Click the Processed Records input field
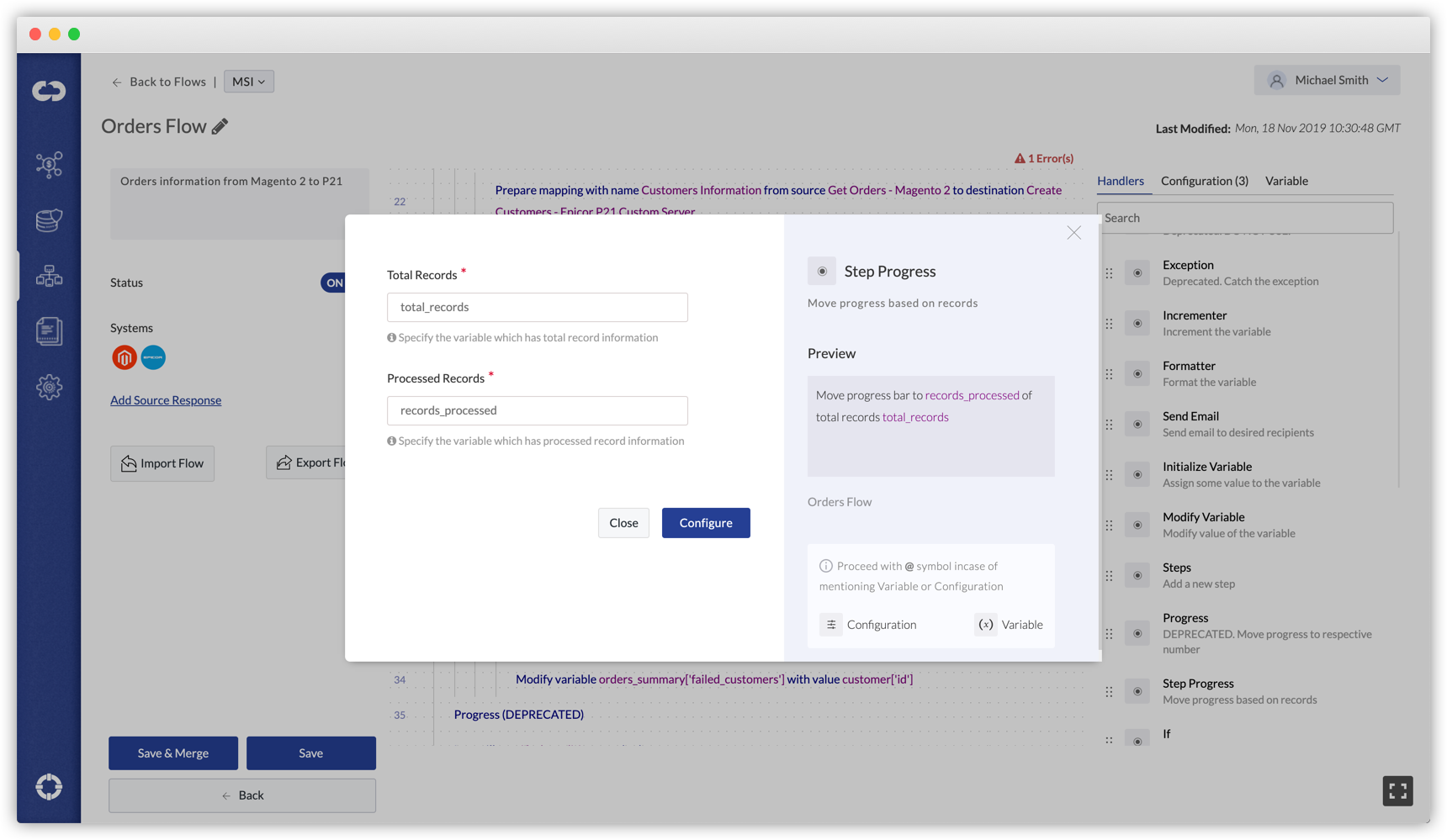Image resolution: width=1447 pixels, height=840 pixels. pyautogui.click(x=538, y=410)
